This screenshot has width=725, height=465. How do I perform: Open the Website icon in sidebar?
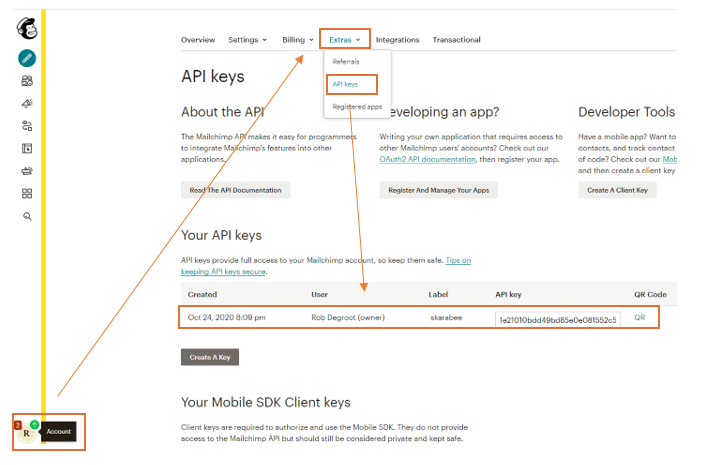point(27,148)
